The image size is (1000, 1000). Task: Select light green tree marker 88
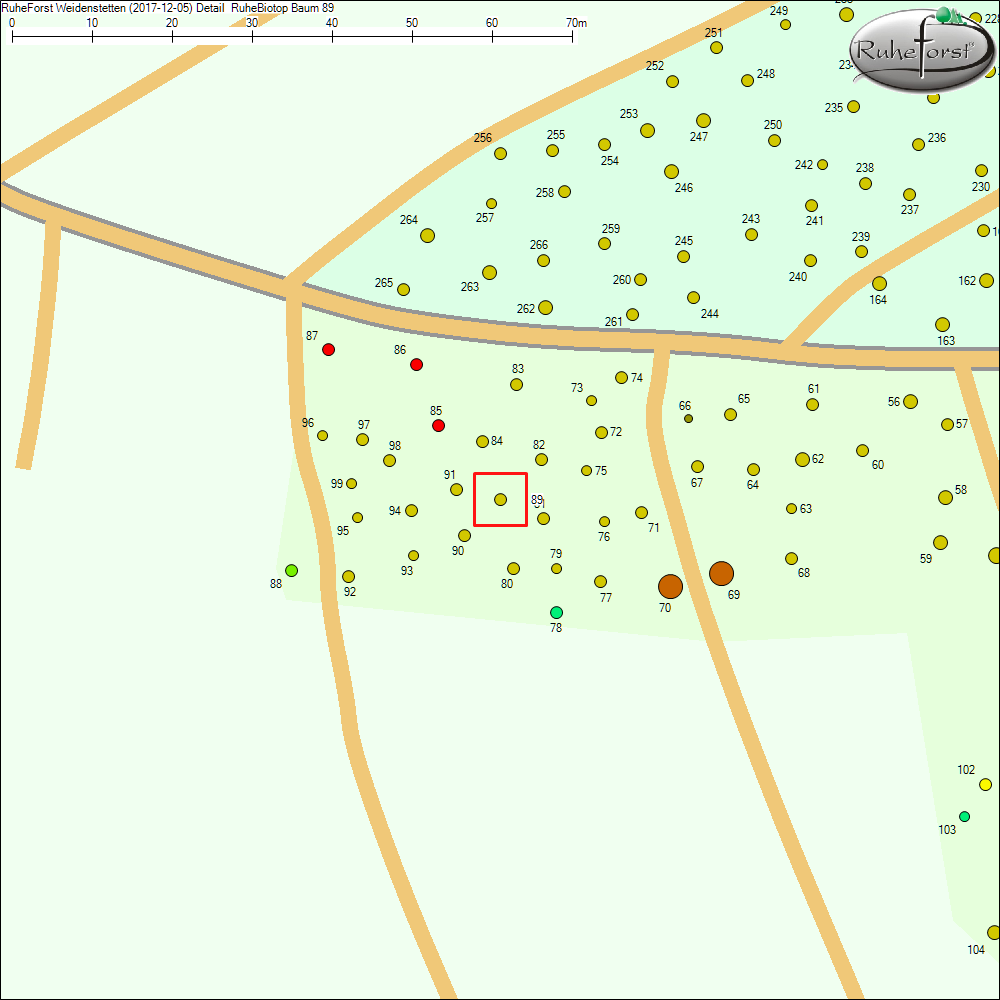(x=291, y=570)
